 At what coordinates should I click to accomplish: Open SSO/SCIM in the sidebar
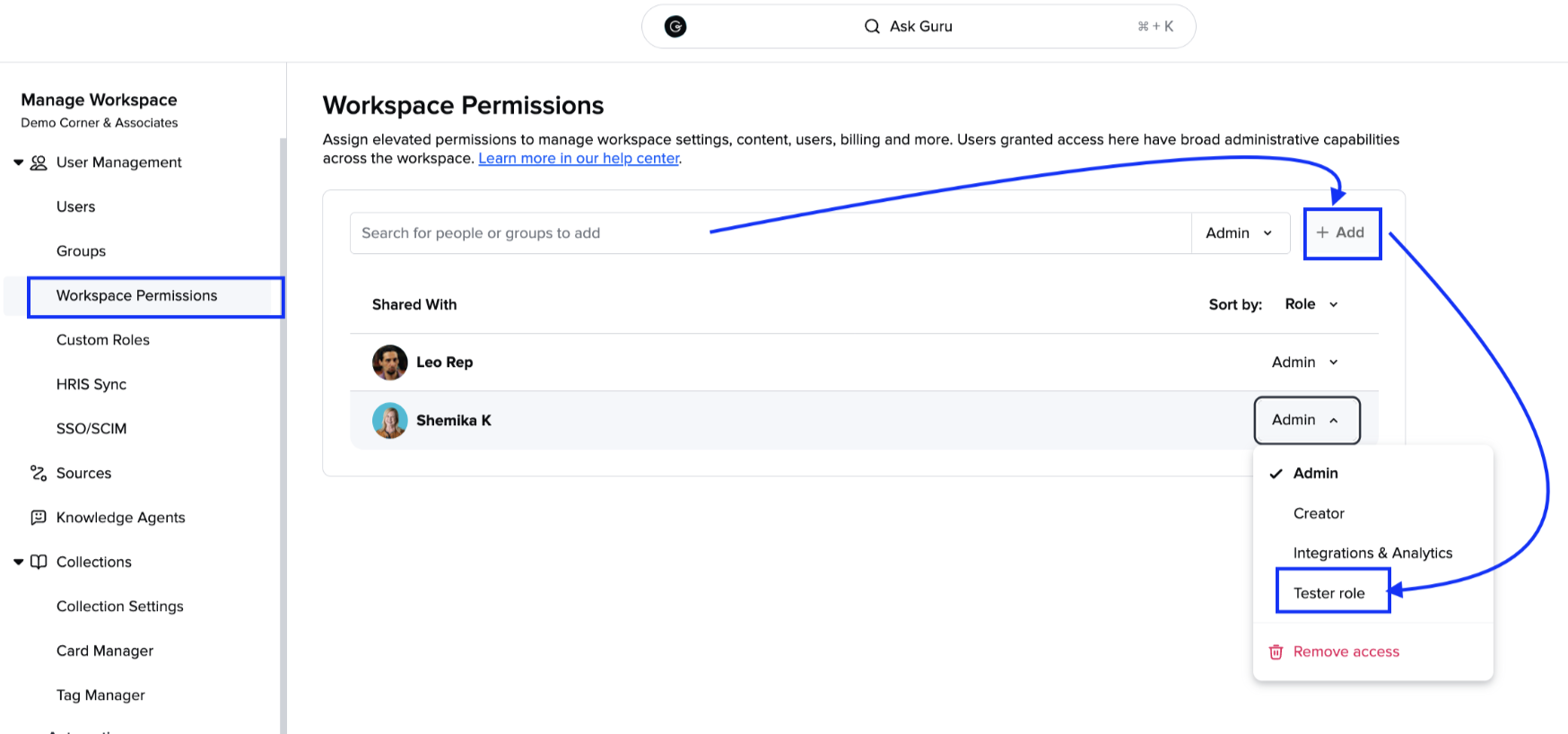pos(91,429)
